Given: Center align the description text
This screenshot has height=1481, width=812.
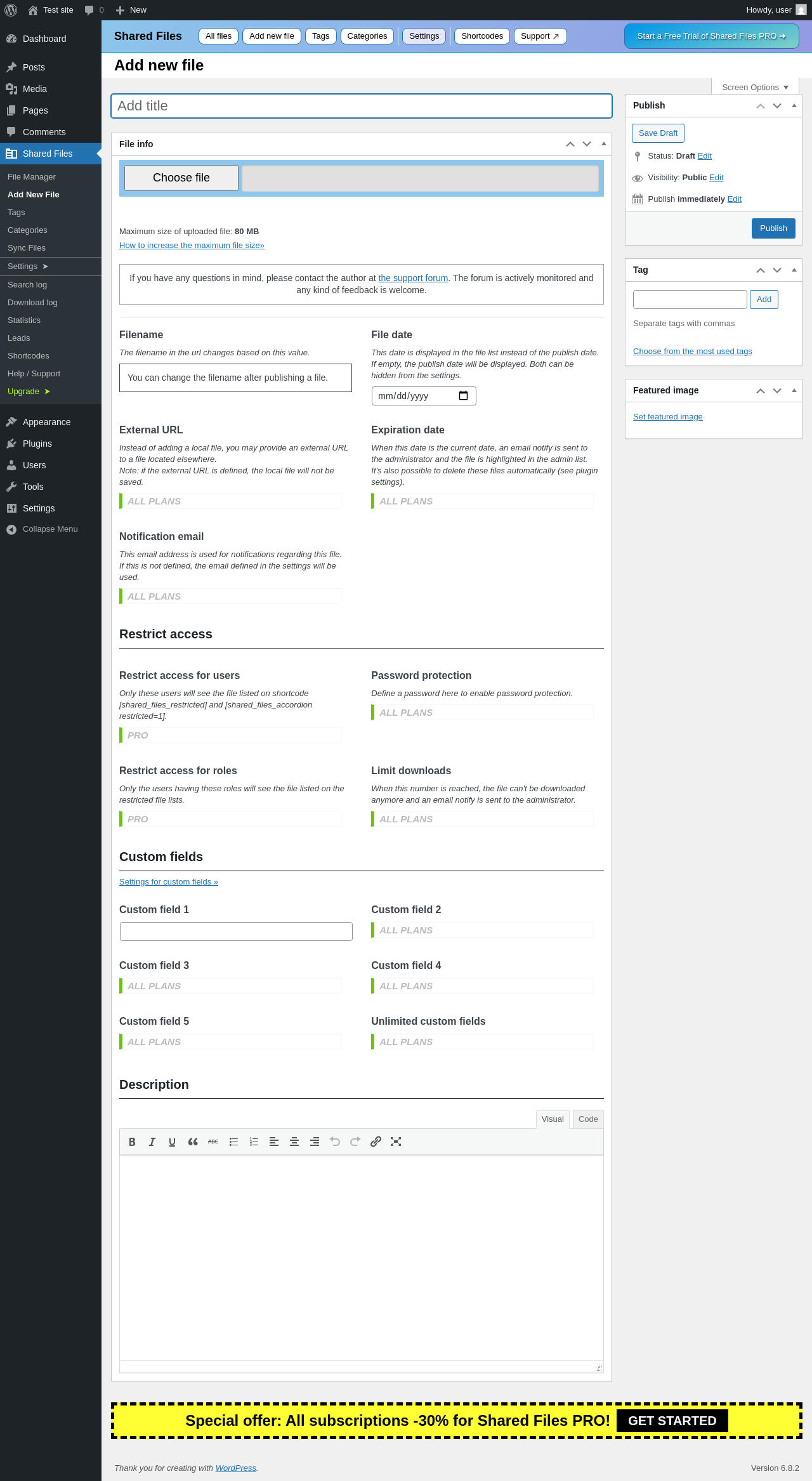Looking at the screenshot, I should tap(294, 1142).
